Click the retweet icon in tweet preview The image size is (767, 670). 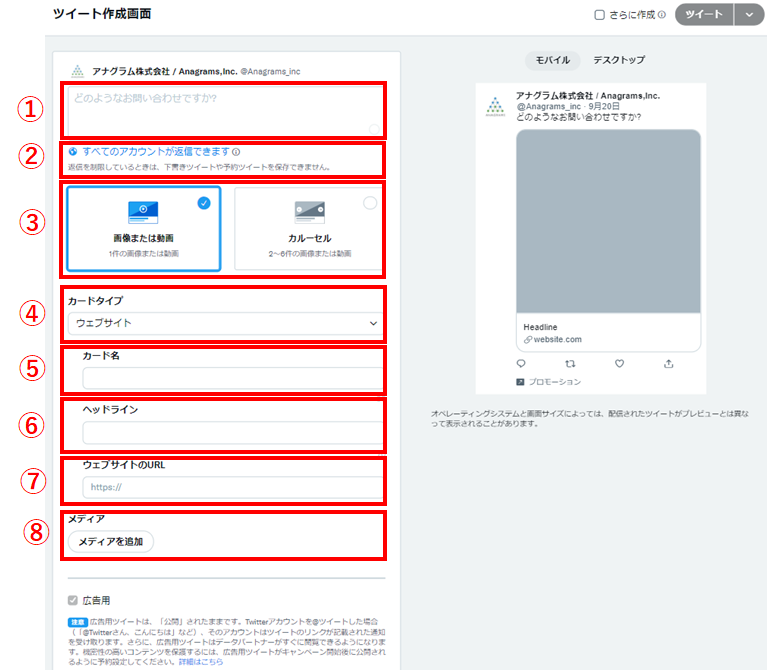[570, 363]
